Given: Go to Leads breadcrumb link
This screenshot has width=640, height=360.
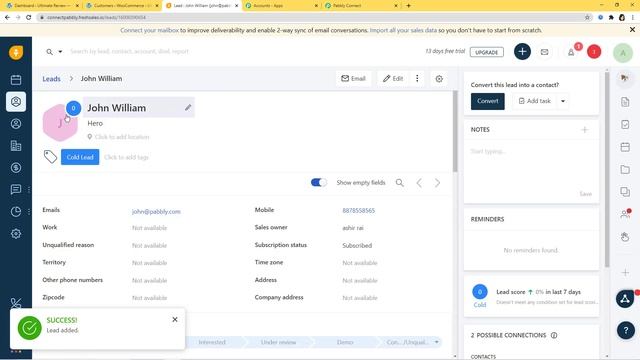Looking at the screenshot, I should pos(51,79).
